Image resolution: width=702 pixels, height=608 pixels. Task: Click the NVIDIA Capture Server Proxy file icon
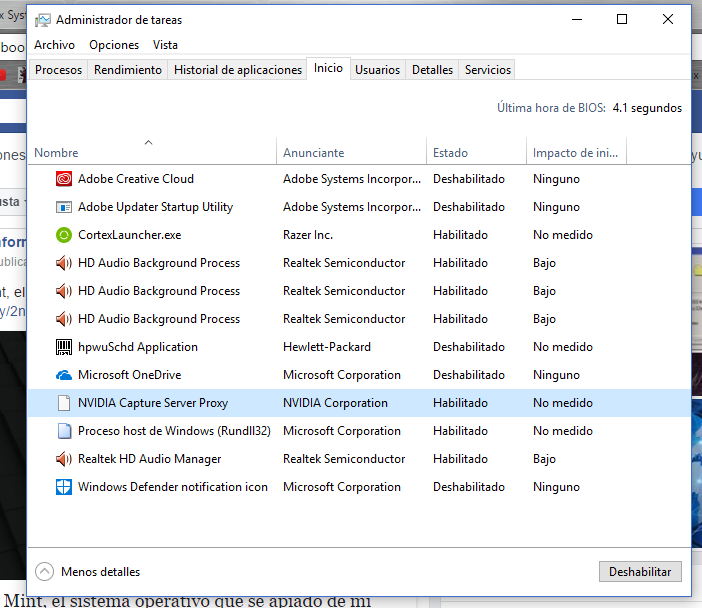pos(64,402)
